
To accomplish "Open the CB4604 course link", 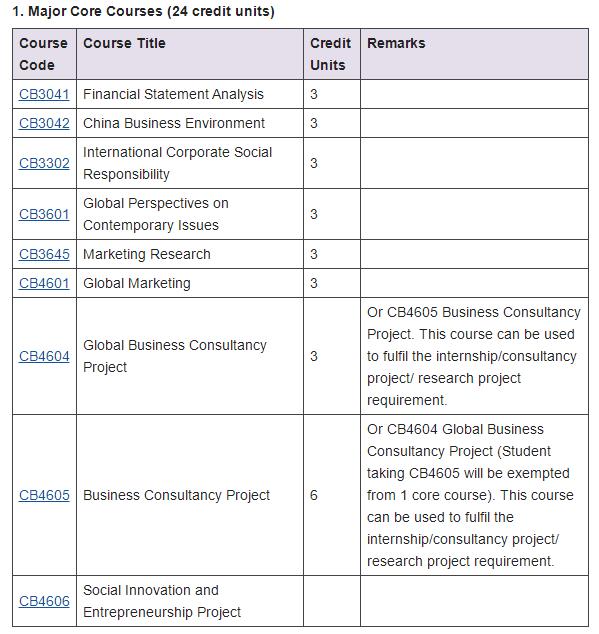I will (x=44, y=357).
